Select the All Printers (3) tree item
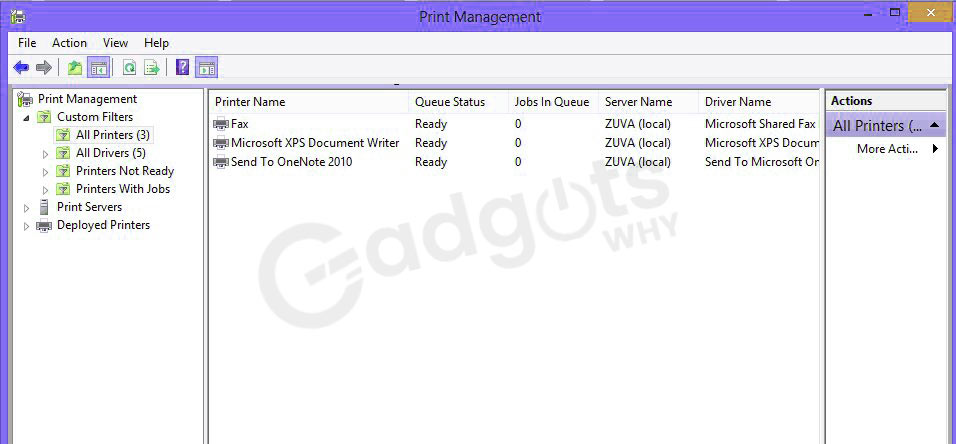Image resolution: width=956 pixels, height=444 pixels. pos(113,135)
